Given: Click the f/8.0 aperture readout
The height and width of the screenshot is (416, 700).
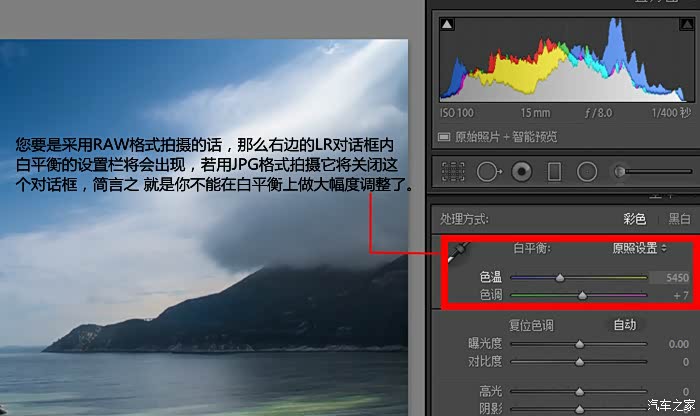Looking at the screenshot, I should click(x=599, y=113).
